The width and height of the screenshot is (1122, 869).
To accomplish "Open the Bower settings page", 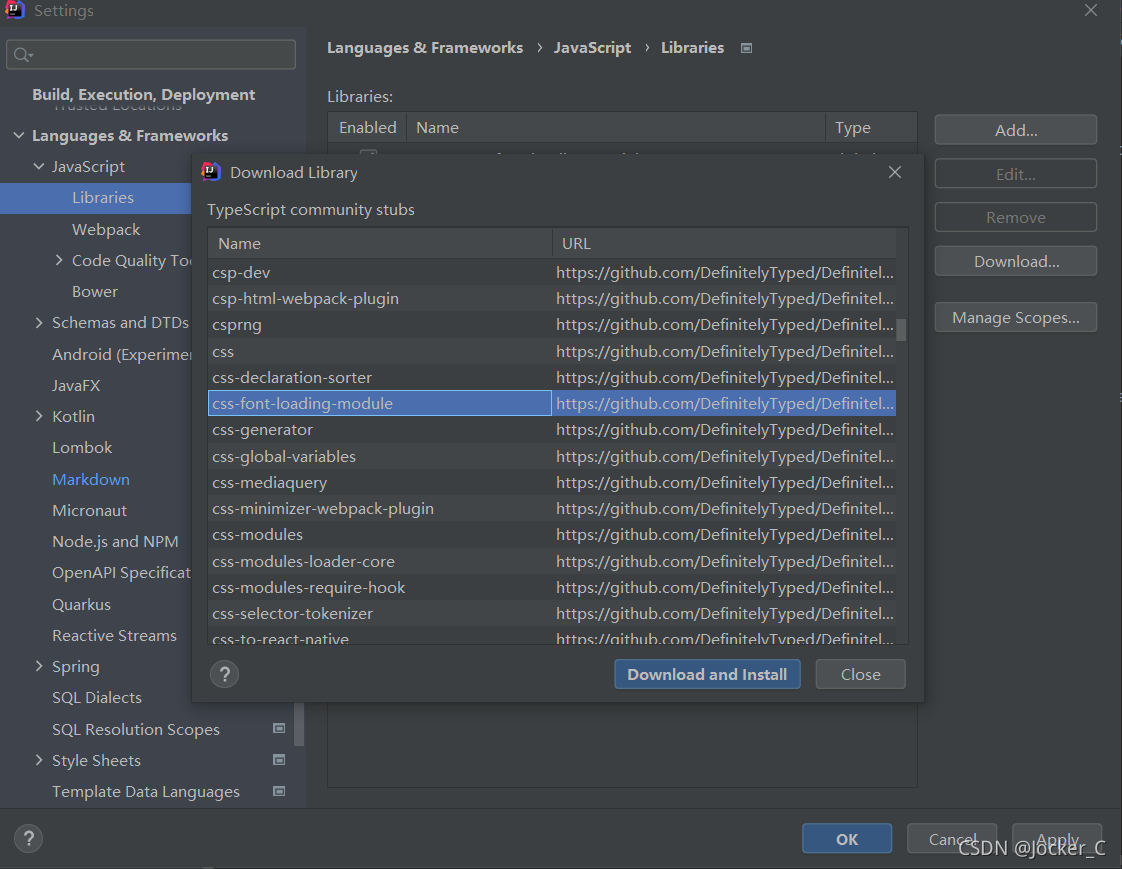I will [x=94, y=292].
